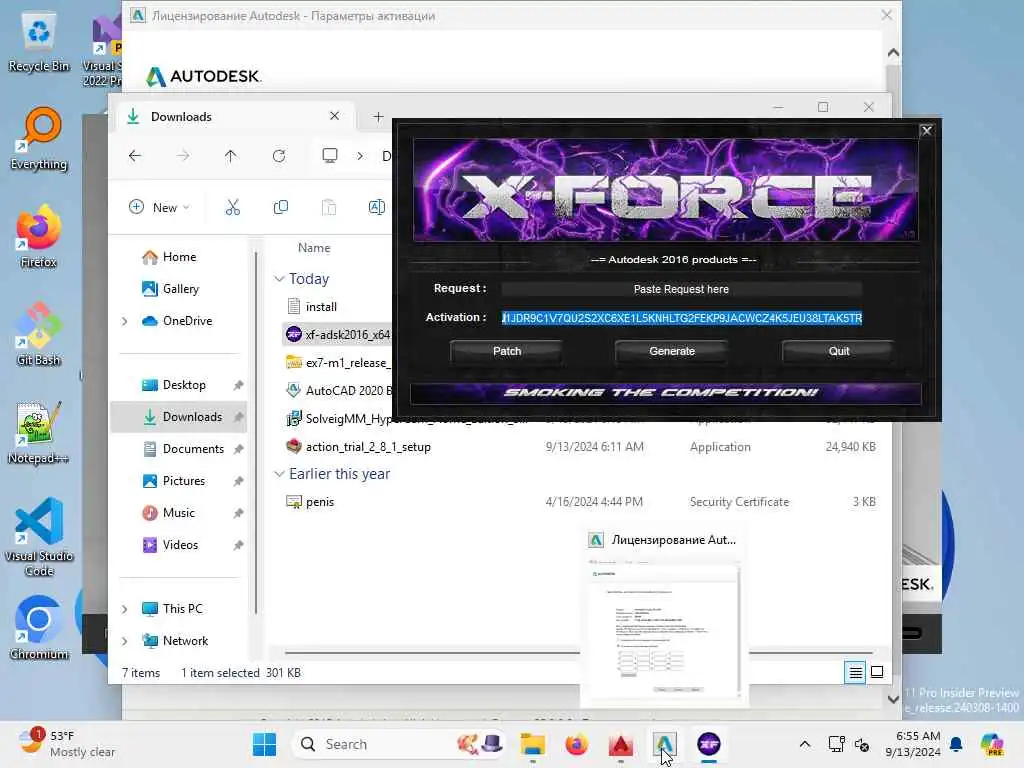Switch to details view layout

[855, 672]
